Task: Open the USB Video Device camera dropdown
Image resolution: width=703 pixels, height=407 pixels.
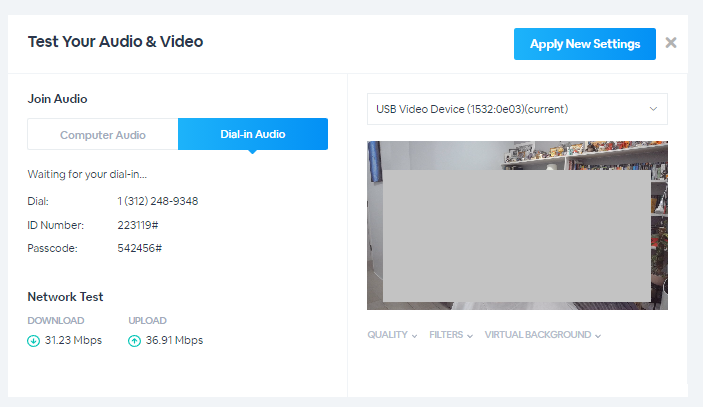Action: click(x=517, y=109)
